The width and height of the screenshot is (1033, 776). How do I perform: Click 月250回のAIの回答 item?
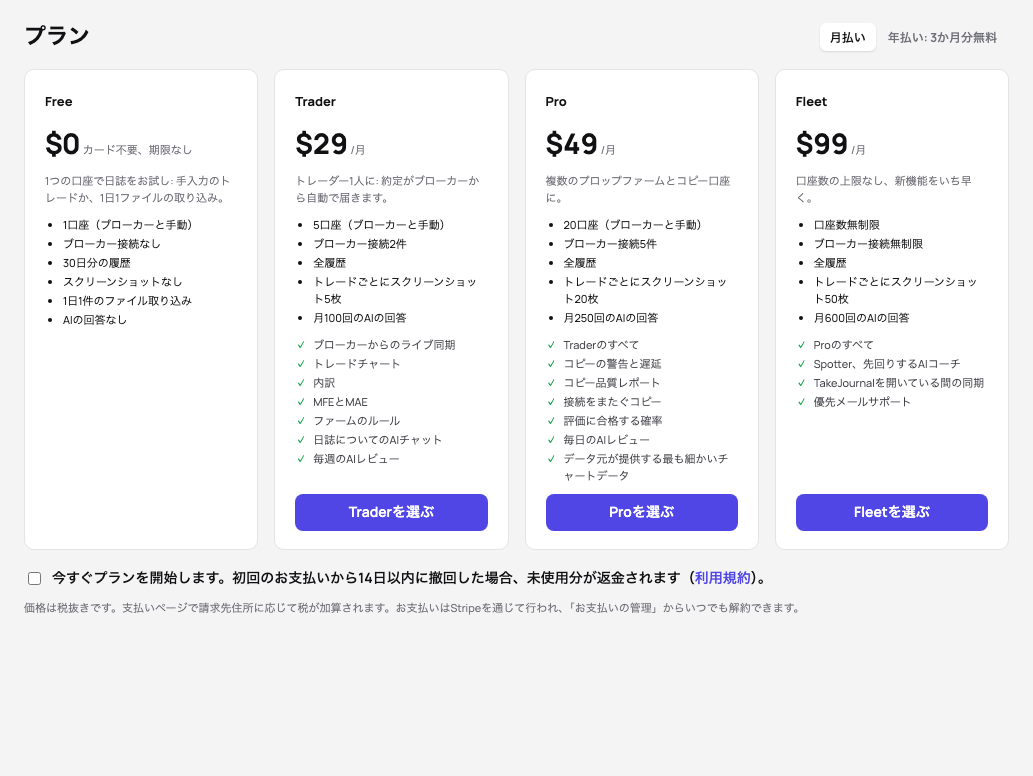click(611, 318)
